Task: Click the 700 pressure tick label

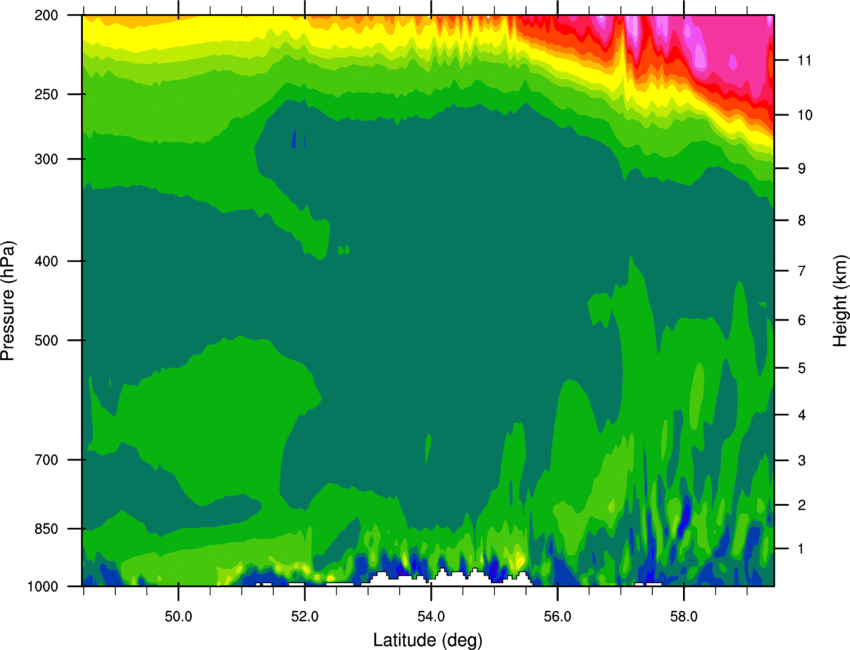Action: pyautogui.click(x=47, y=460)
